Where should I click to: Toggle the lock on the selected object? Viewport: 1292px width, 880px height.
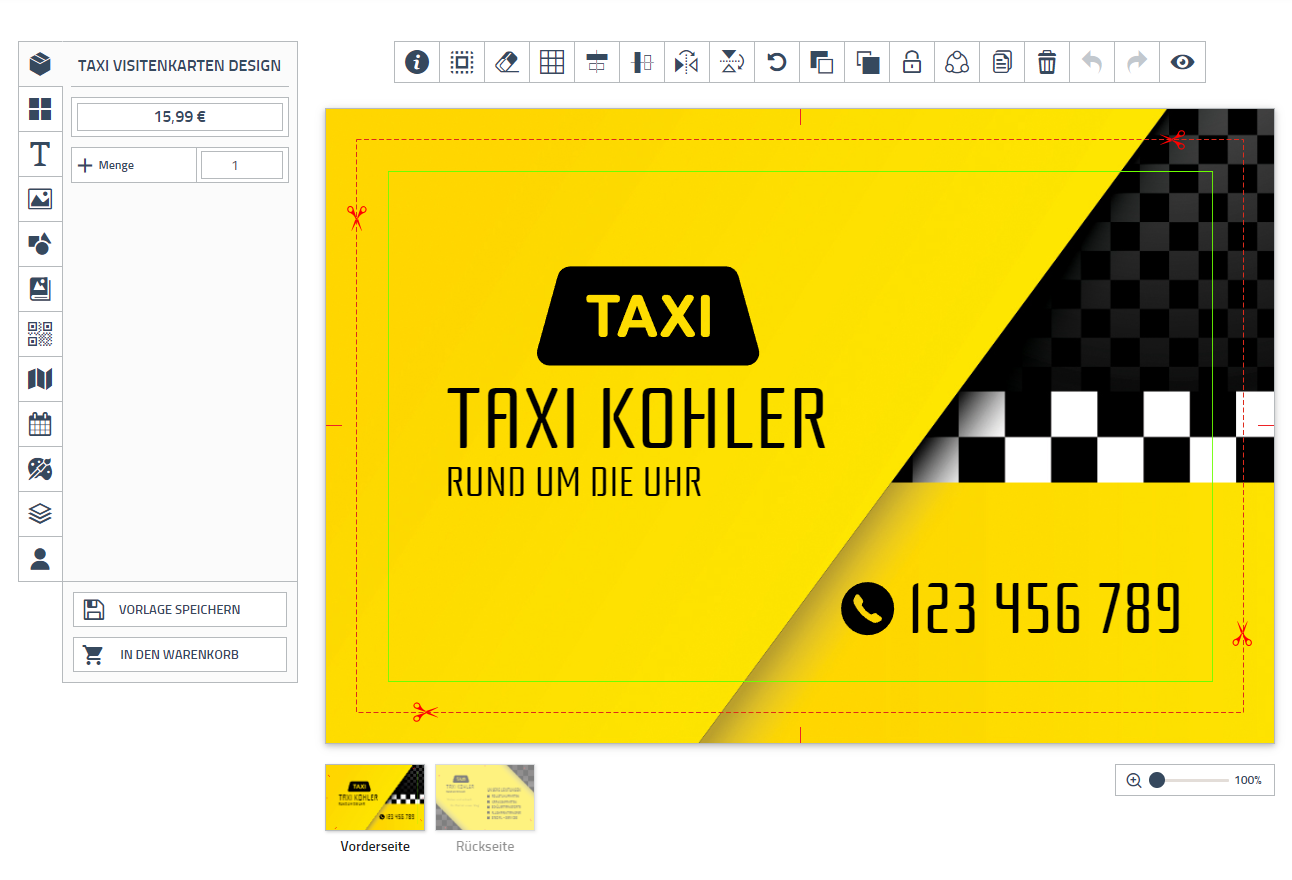(x=912, y=62)
